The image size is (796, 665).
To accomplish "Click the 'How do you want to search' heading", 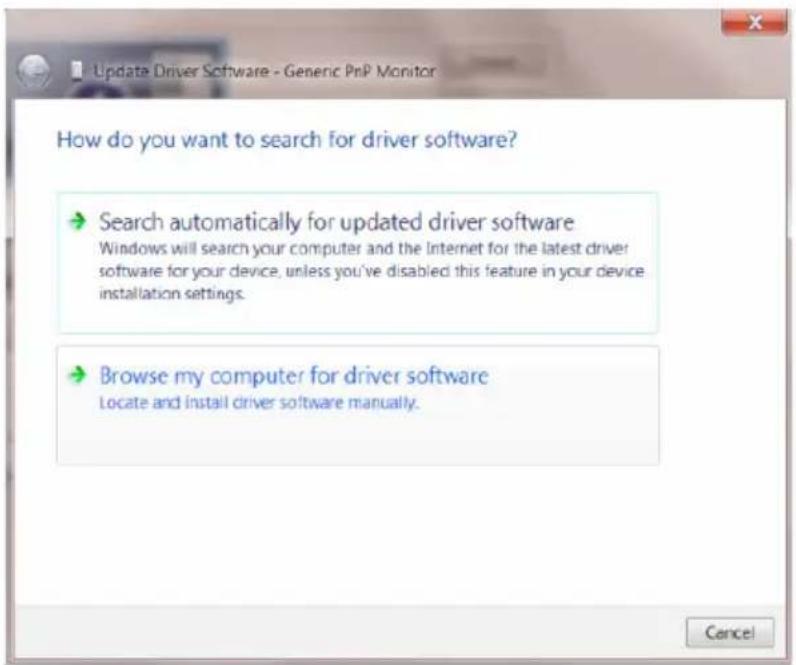I will (286, 140).
